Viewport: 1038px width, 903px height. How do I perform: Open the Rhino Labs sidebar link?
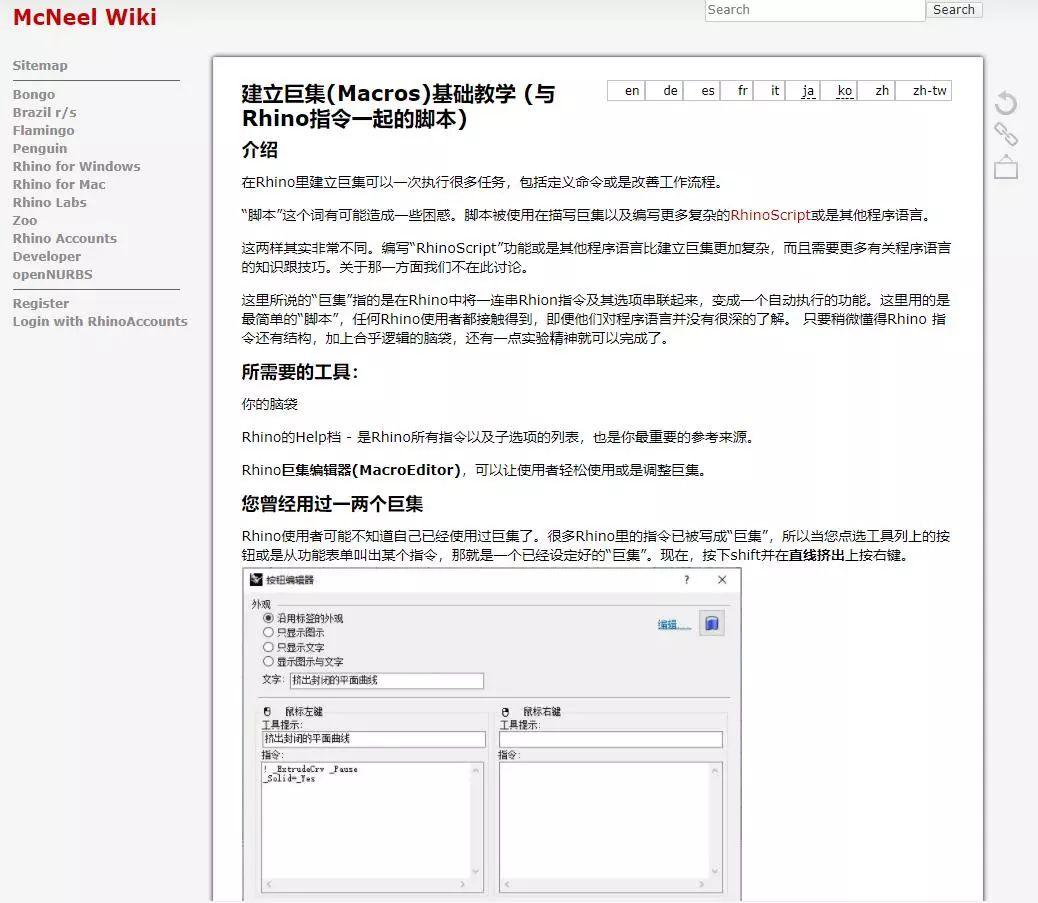(x=50, y=203)
